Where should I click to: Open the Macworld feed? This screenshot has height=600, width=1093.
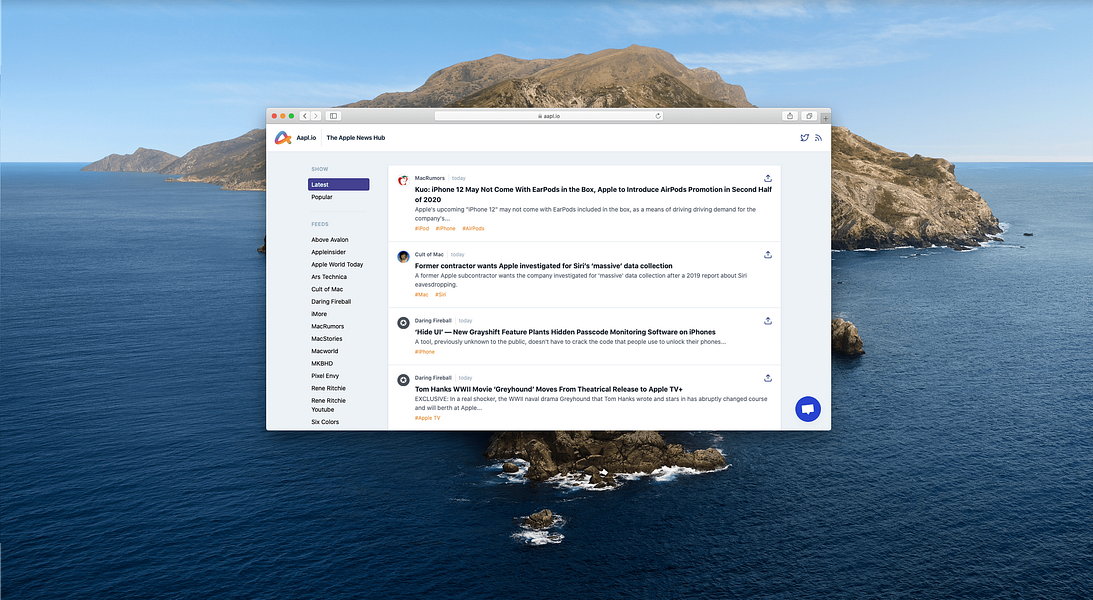tap(324, 351)
